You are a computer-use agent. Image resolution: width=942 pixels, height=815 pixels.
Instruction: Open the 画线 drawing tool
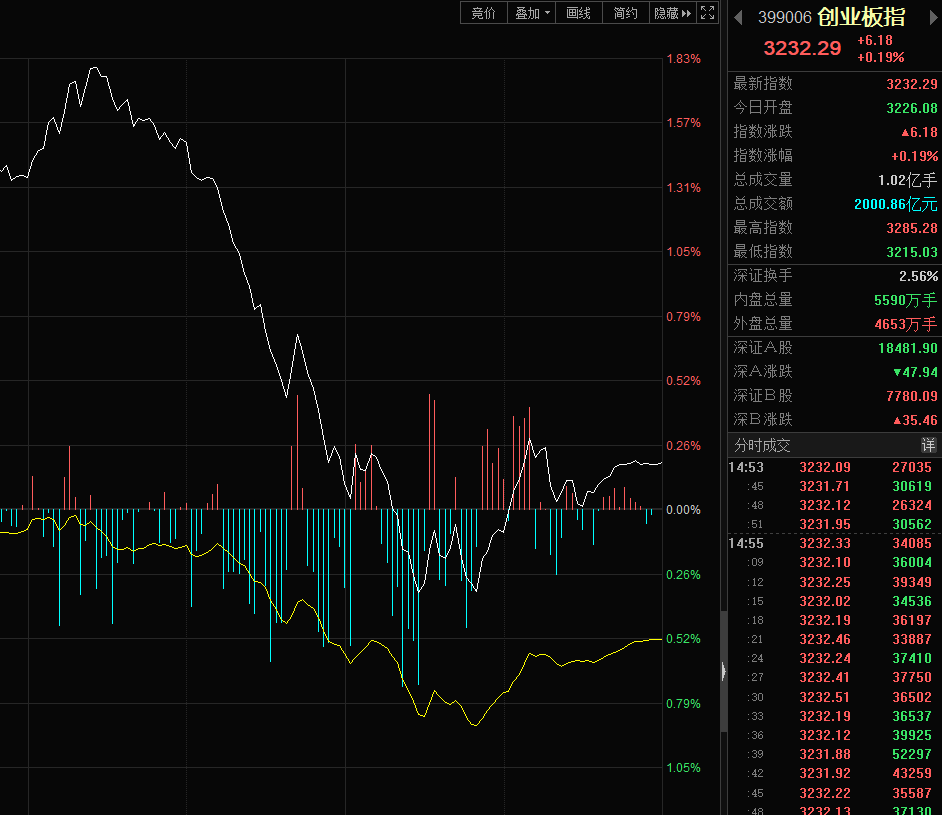point(578,13)
